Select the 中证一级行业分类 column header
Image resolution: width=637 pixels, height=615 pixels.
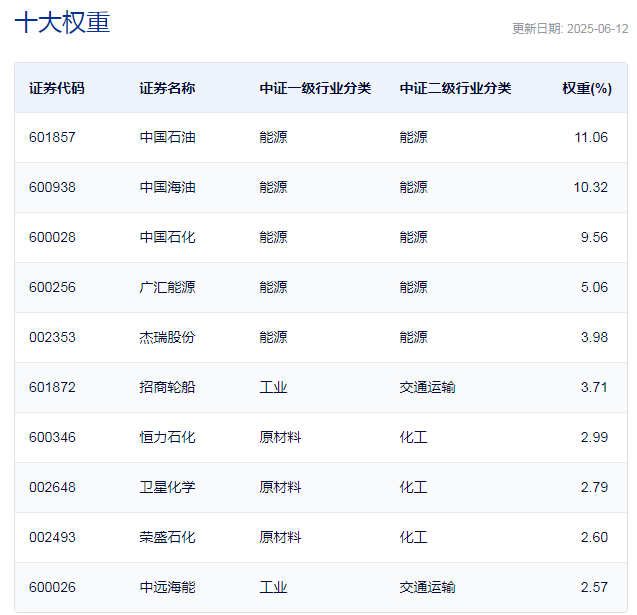pyautogui.click(x=315, y=88)
